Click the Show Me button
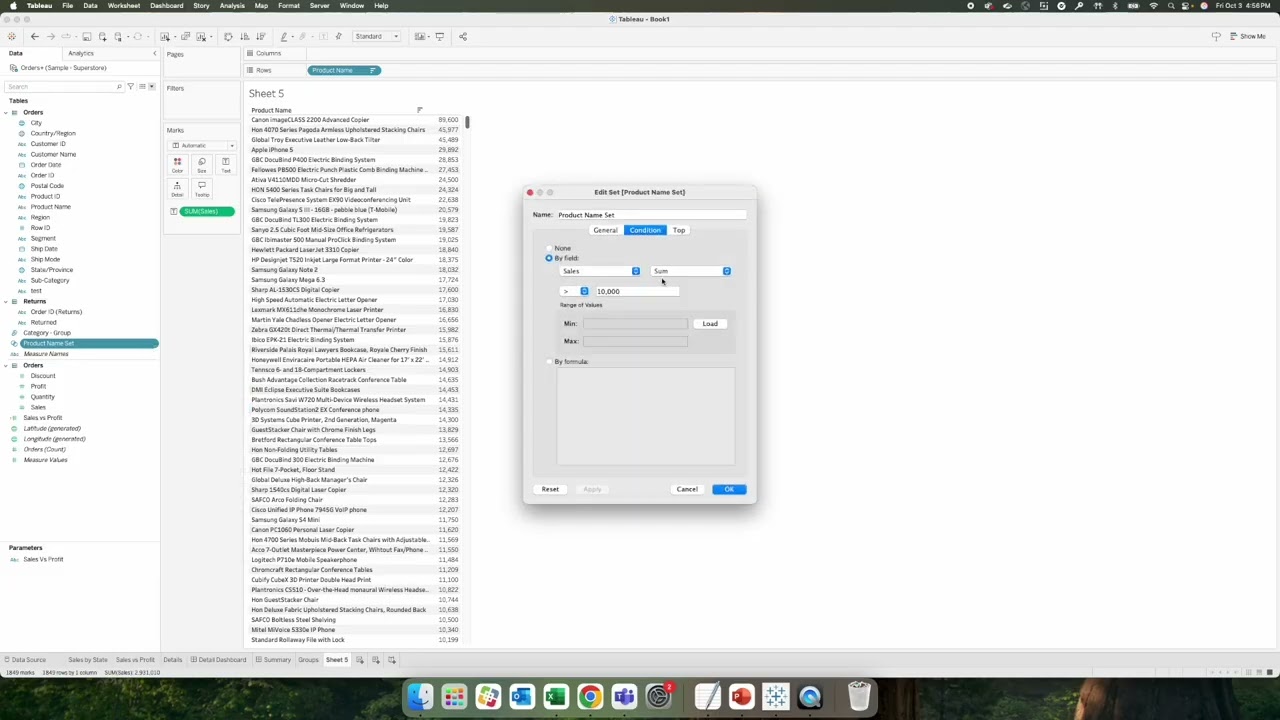Image resolution: width=1280 pixels, height=720 pixels. [1249, 37]
